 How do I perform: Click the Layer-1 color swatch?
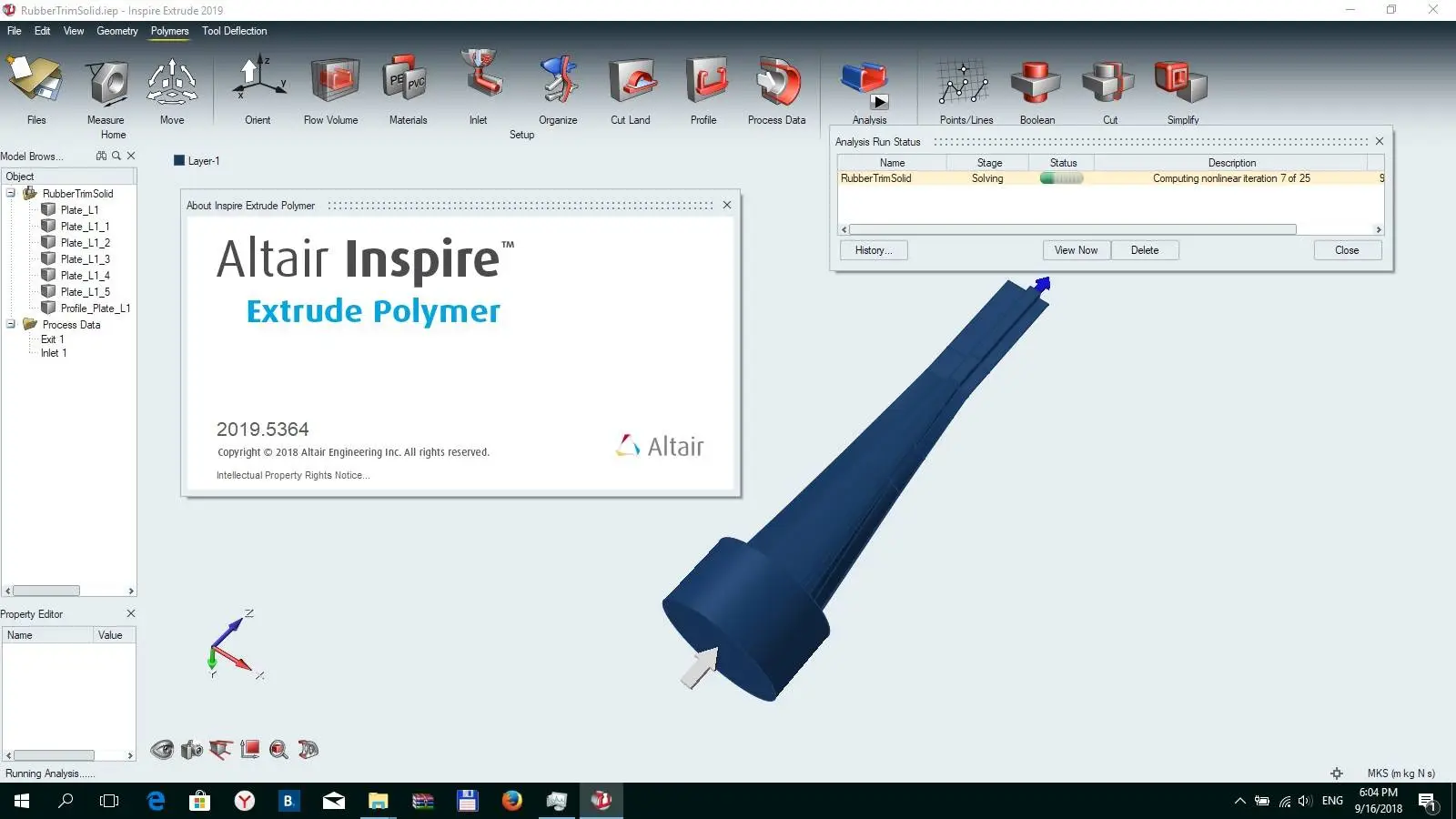179,161
